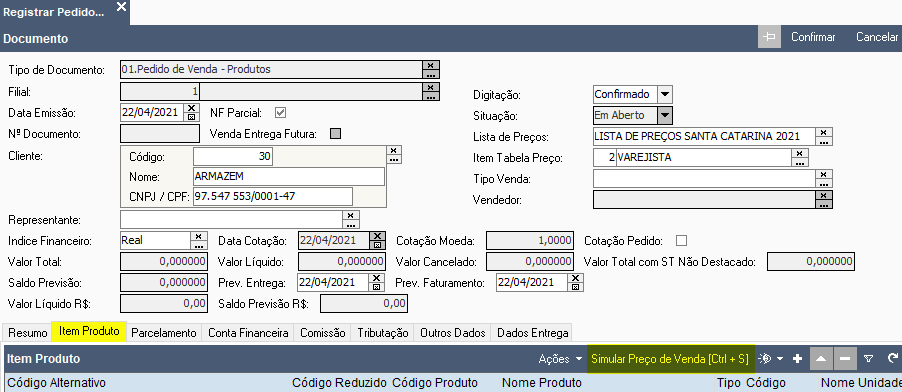Clear the Lista de Preços field (x)
This screenshot has height=392, width=902.
click(x=824, y=132)
